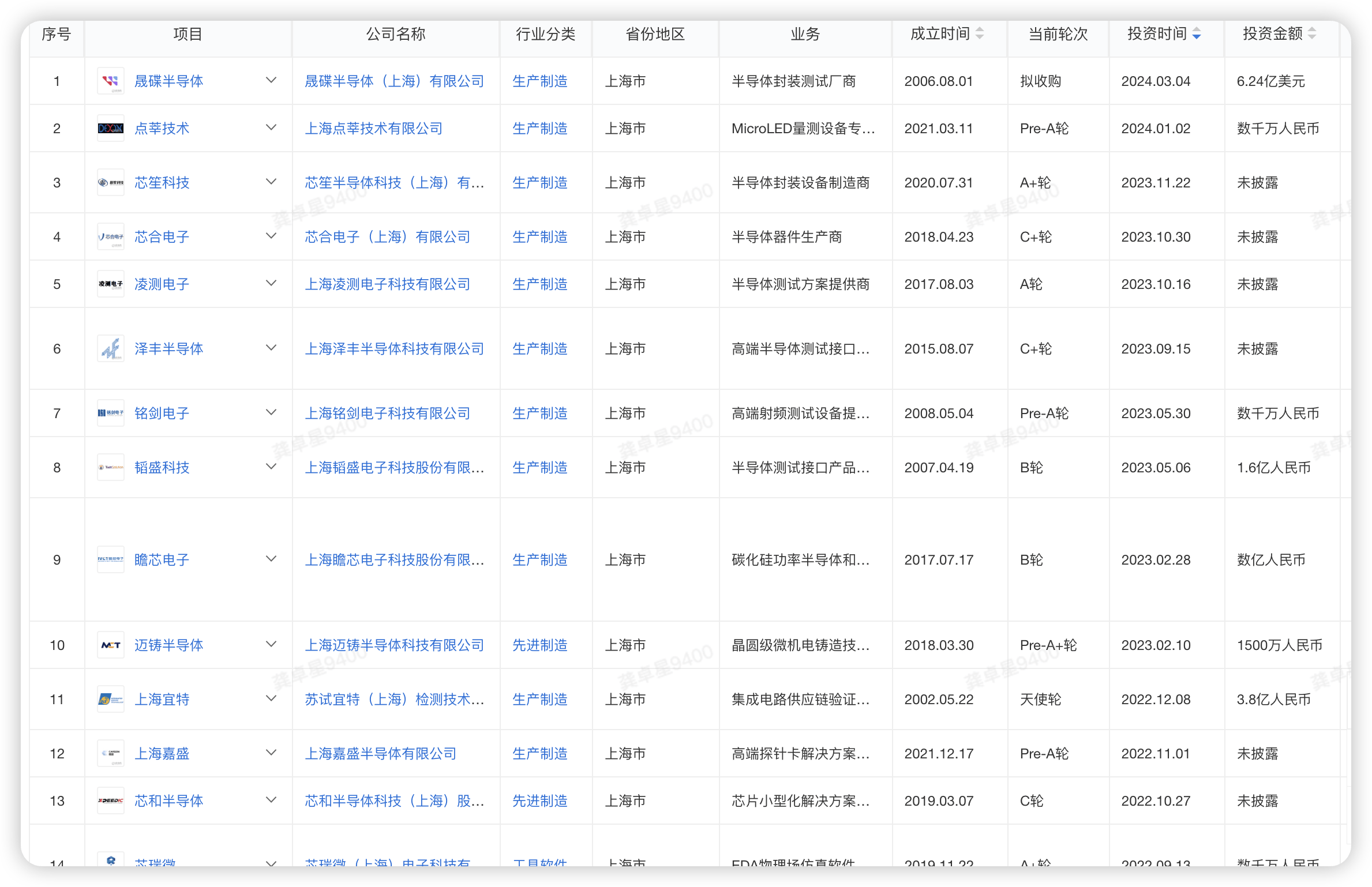
Task: Click the 项目 column header
Action: 188,34
